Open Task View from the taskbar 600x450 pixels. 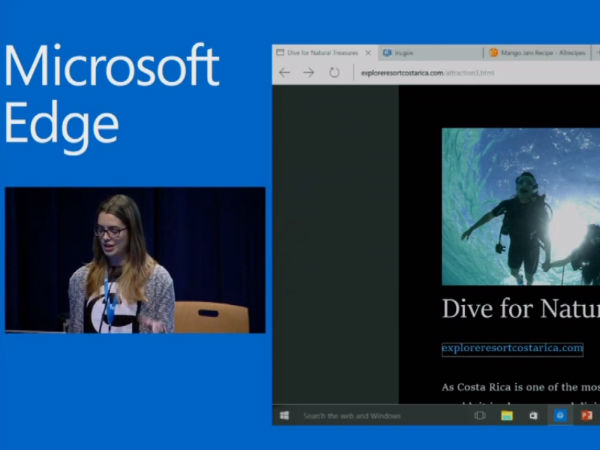tap(480, 415)
